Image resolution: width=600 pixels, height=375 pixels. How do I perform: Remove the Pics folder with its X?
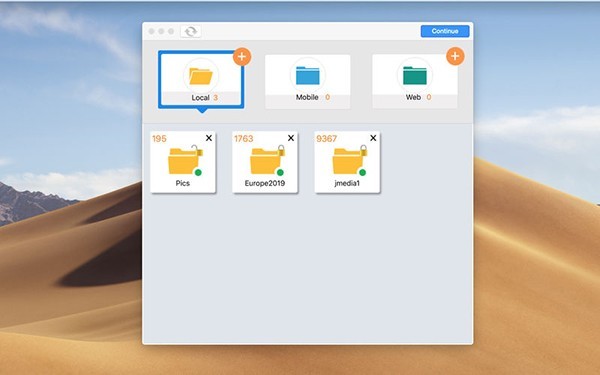(x=209, y=138)
